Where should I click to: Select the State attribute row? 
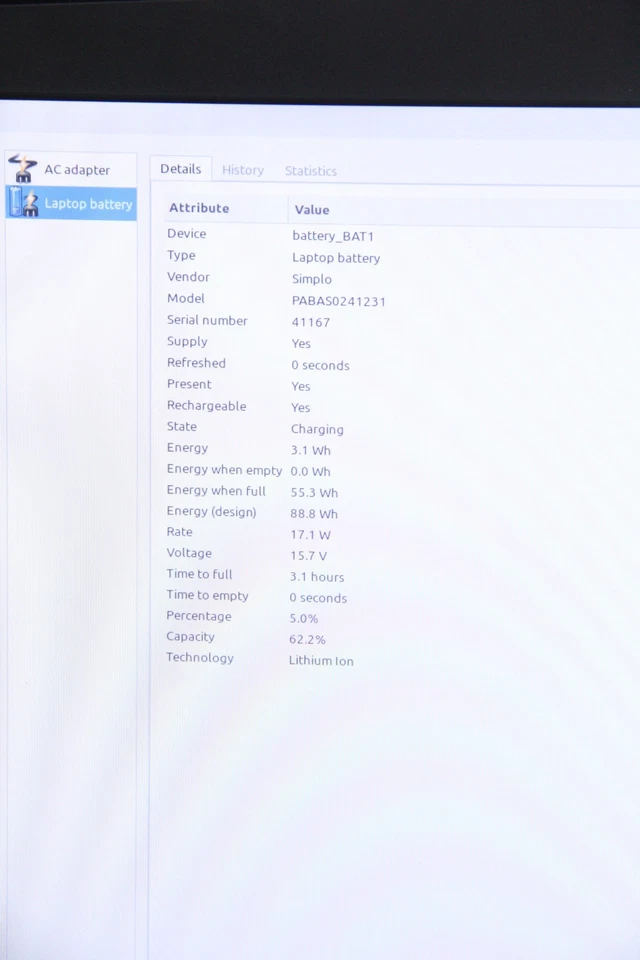(181, 427)
